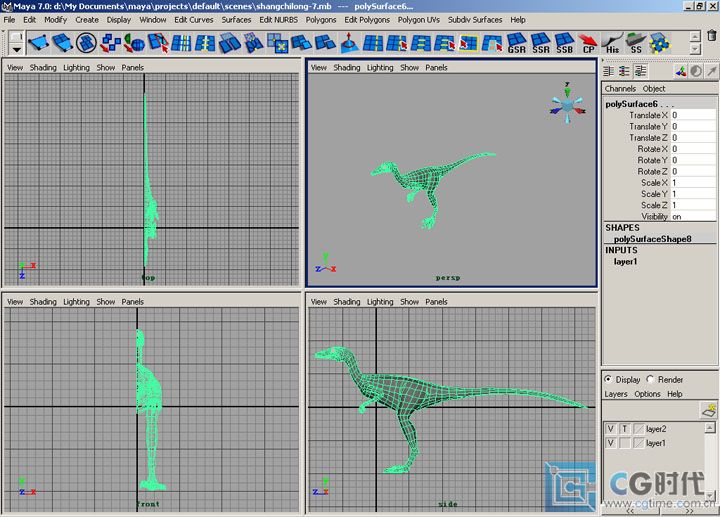Toggle the empty display type box of layer1
The width and height of the screenshot is (720, 517).
tap(624, 443)
